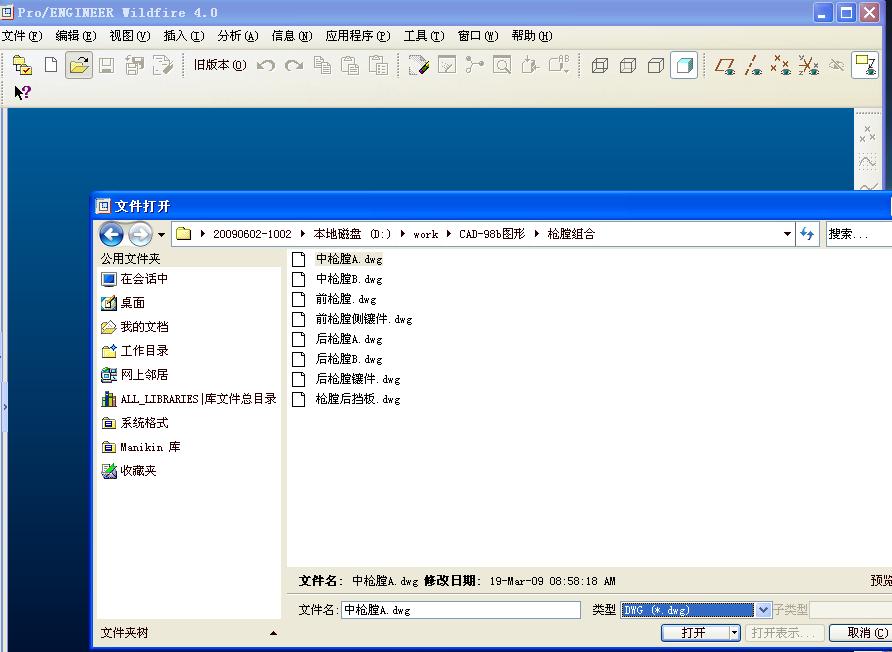Click the 搜索 search field
This screenshot has width=892, height=652.
(858, 234)
